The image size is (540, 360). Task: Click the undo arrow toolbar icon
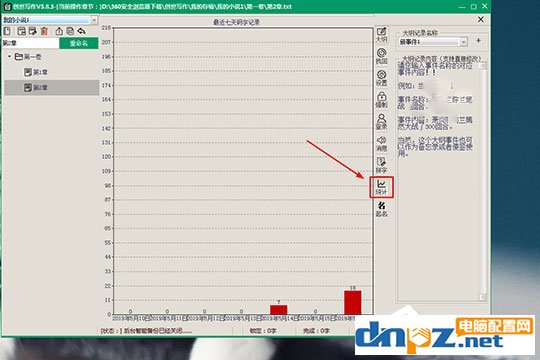tap(82, 31)
